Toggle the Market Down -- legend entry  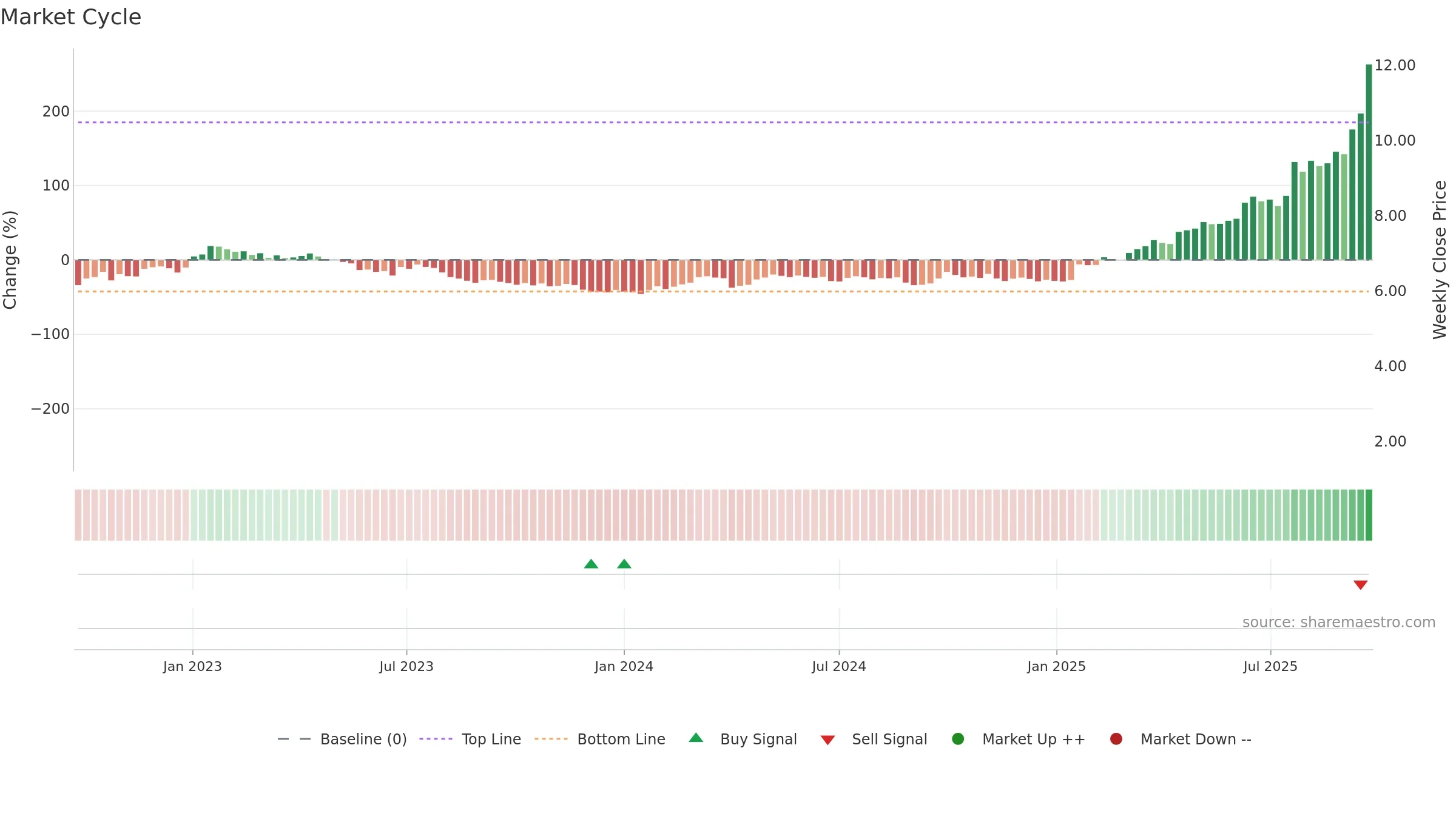1181,739
